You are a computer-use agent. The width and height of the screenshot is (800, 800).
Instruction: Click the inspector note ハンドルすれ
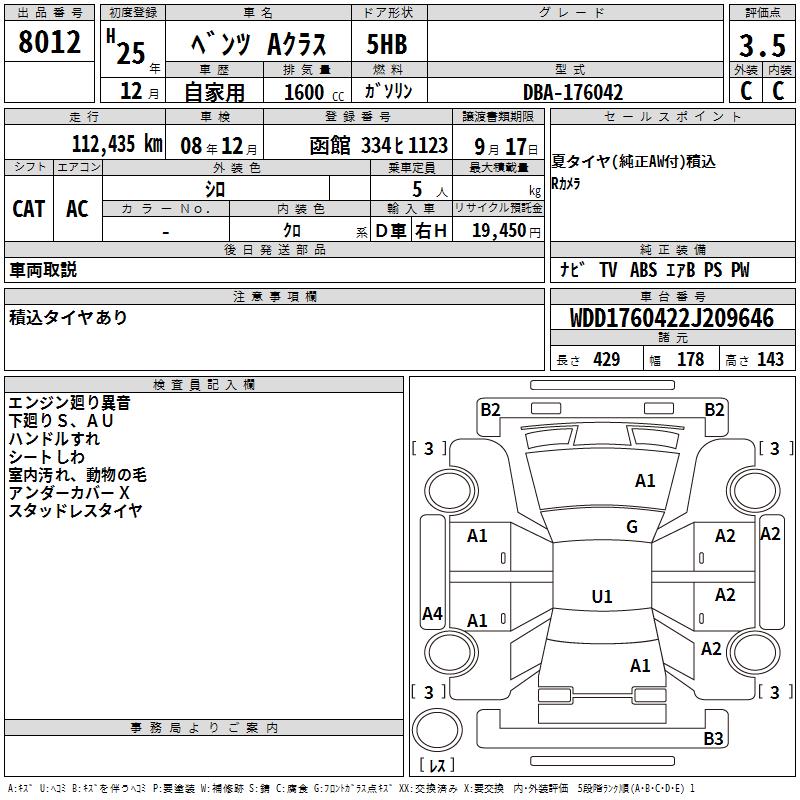pos(54,439)
